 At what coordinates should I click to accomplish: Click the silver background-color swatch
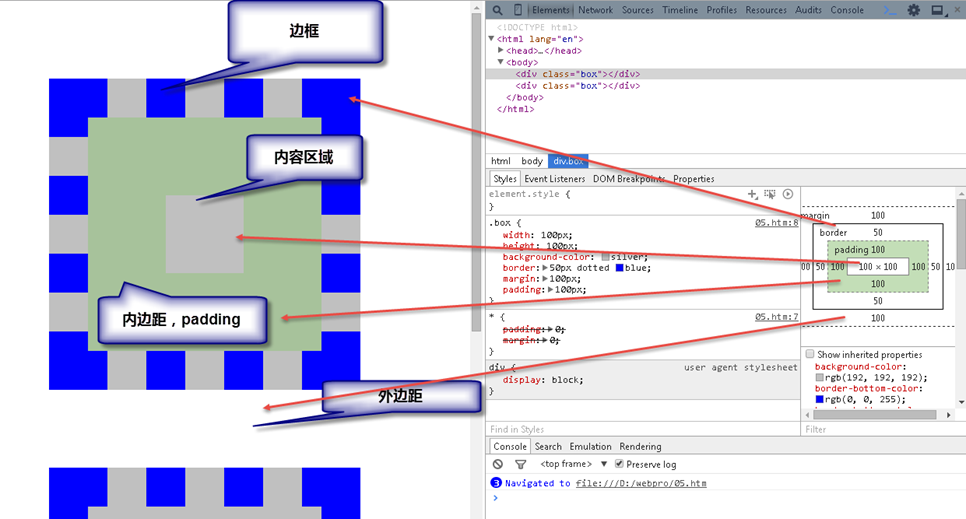pyautogui.click(x=606, y=257)
